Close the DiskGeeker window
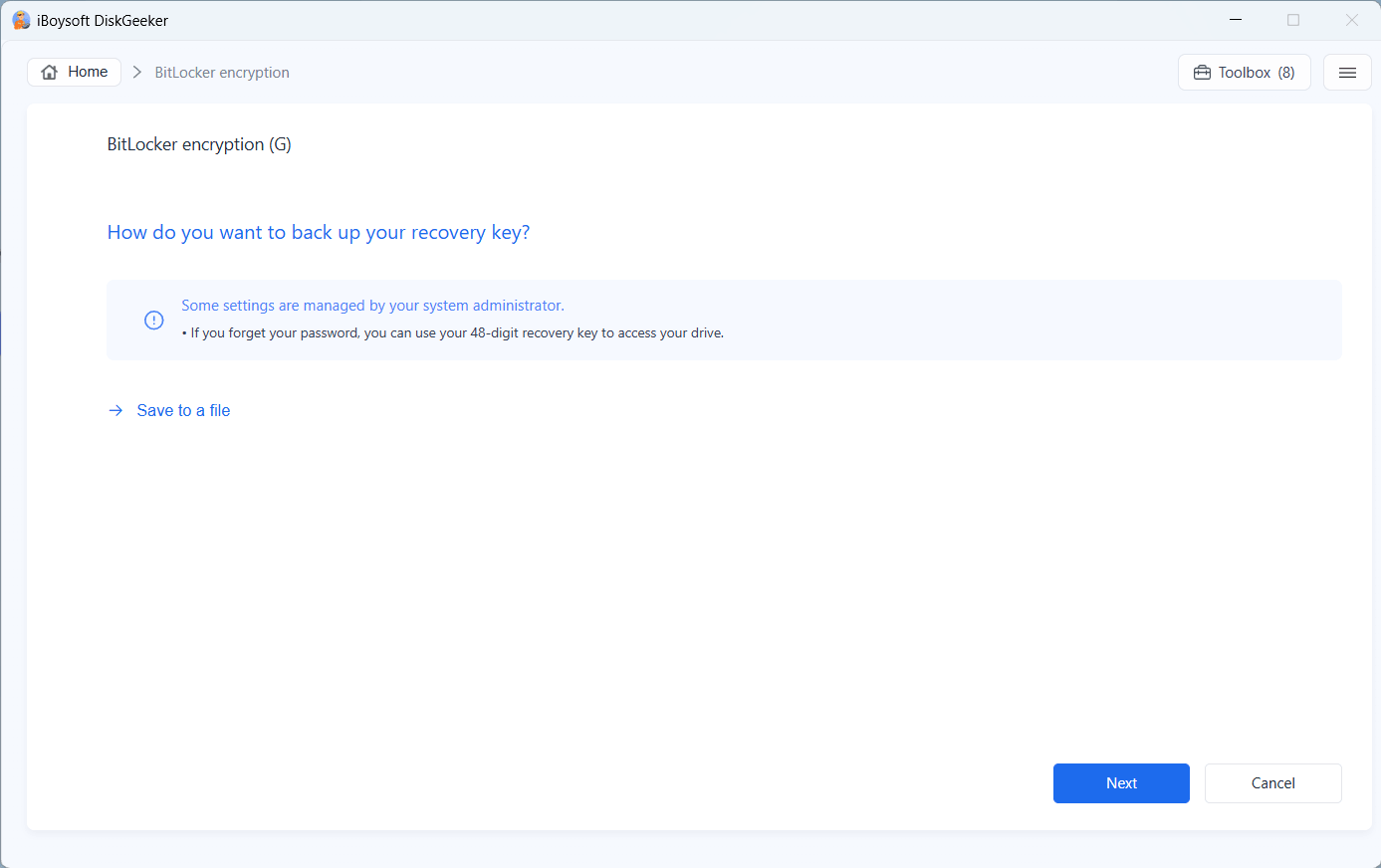 1352,20
